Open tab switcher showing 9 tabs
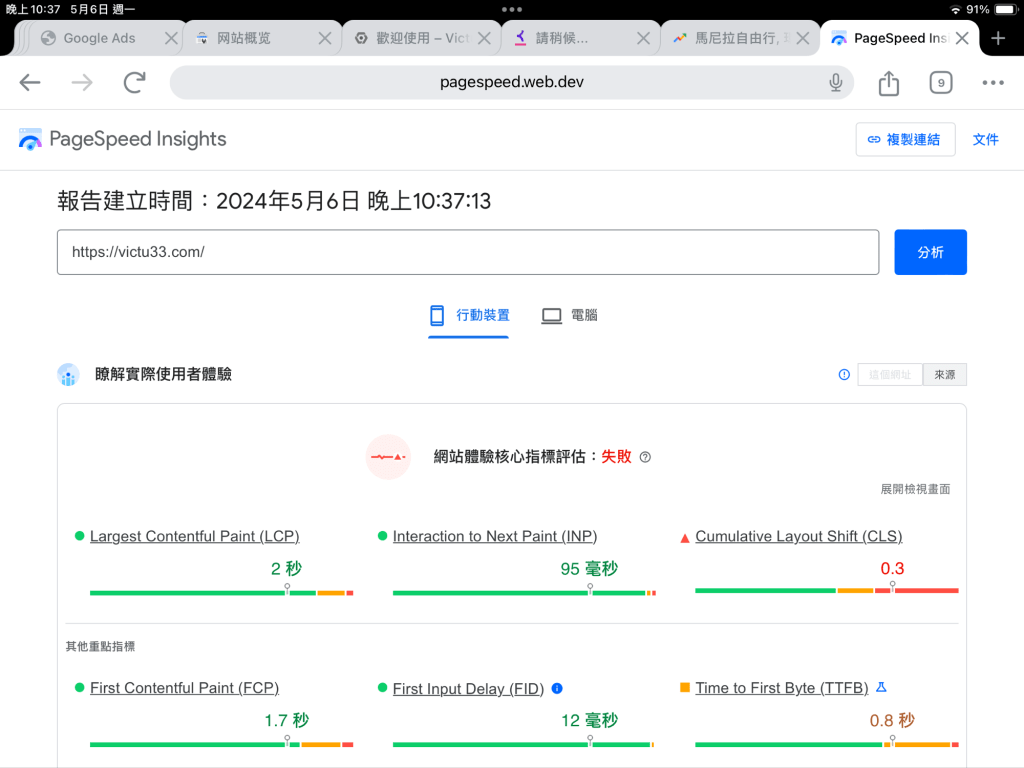 940,83
